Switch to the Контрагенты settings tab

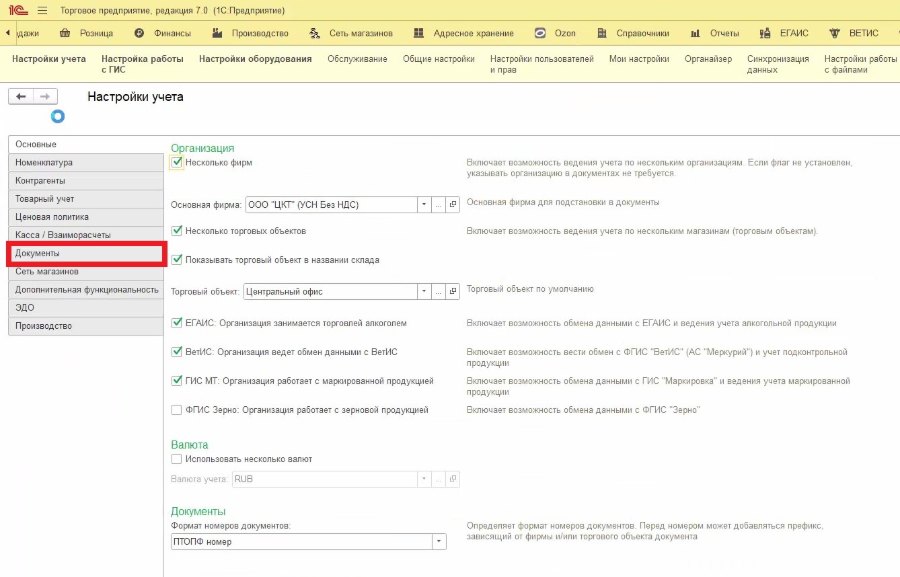(x=86, y=181)
